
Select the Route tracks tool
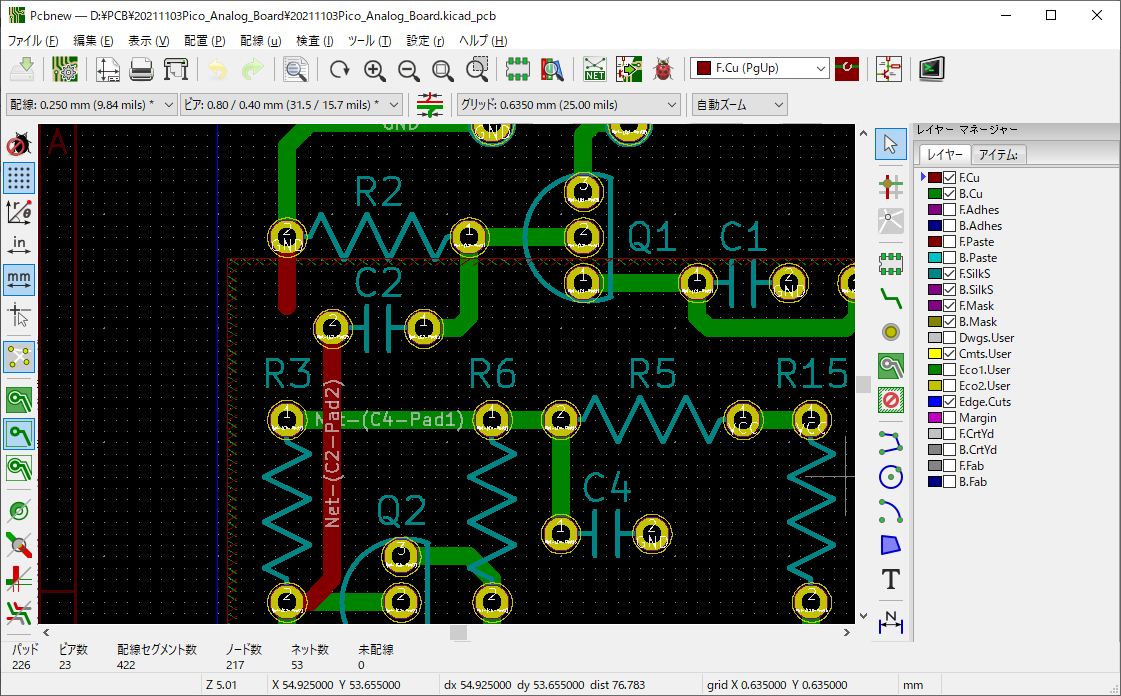tap(890, 295)
